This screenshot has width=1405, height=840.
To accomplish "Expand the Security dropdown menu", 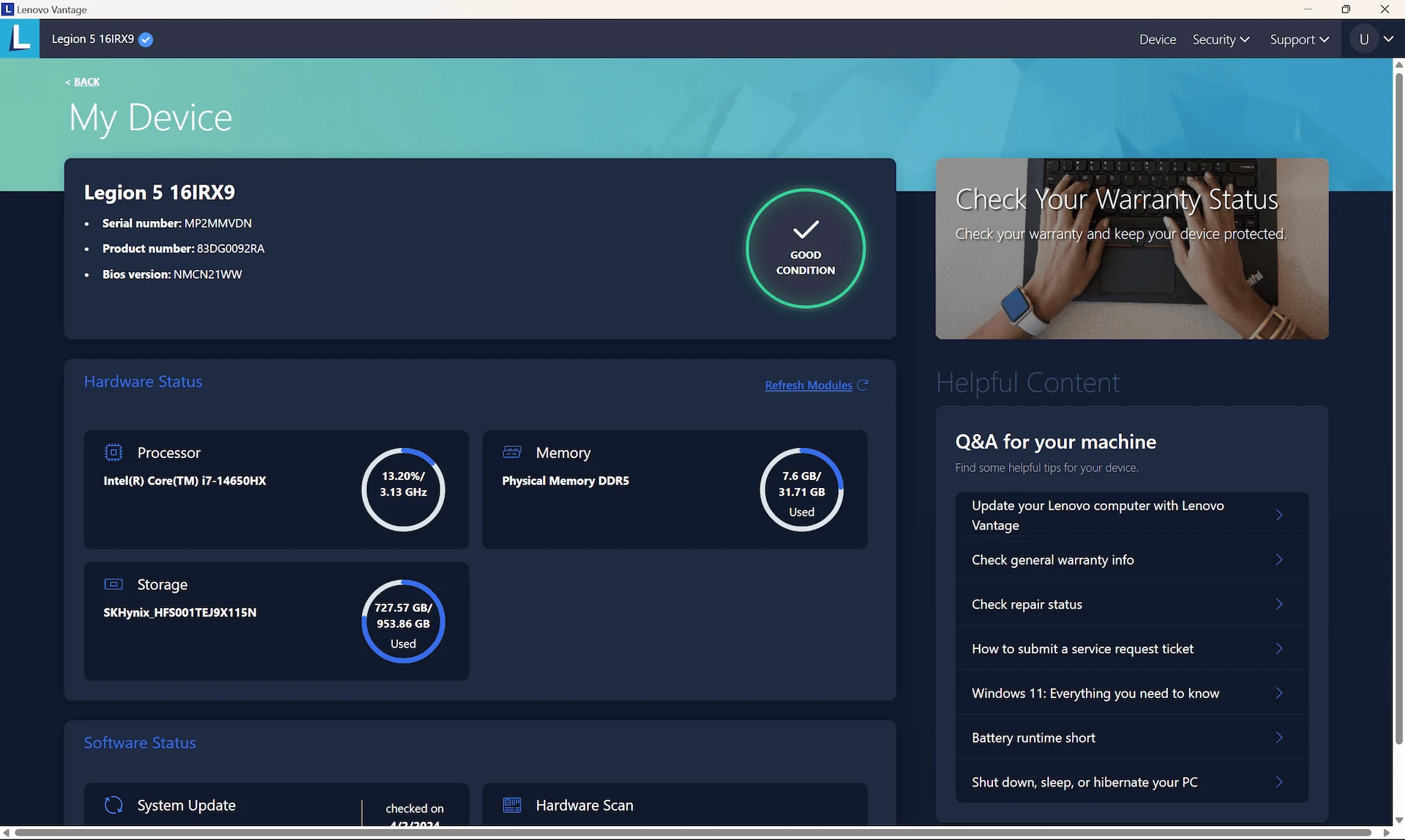I will click(x=1221, y=40).
